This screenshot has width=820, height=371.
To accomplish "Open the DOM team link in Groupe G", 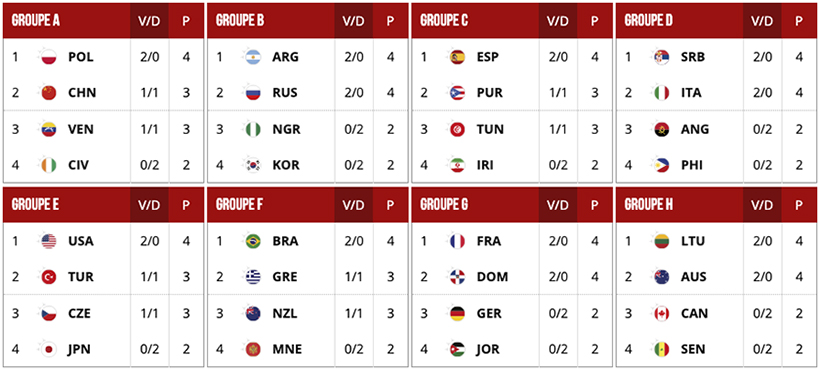I will 492,277.
